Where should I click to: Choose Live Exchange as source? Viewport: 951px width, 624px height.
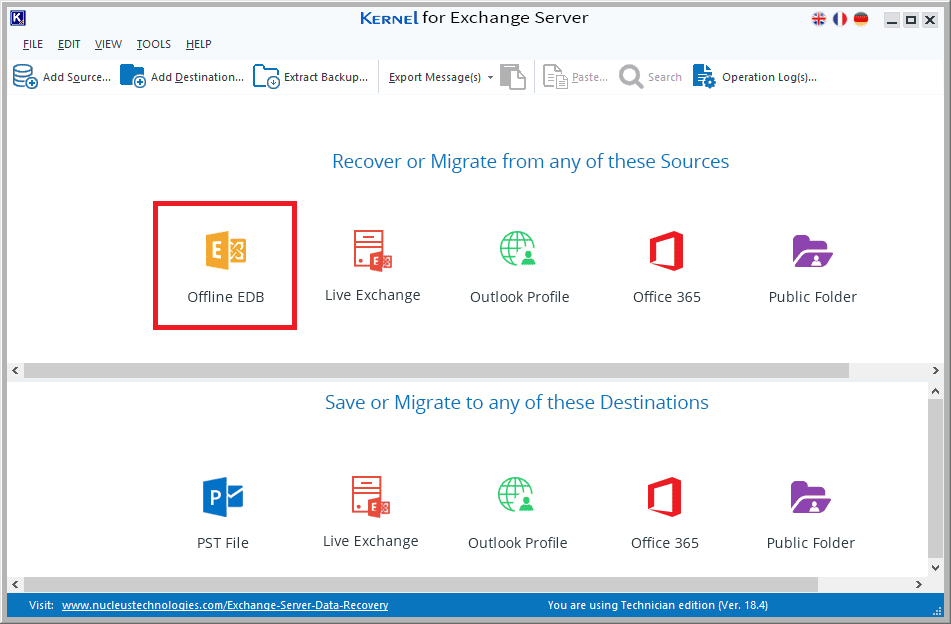click(372, 266)
